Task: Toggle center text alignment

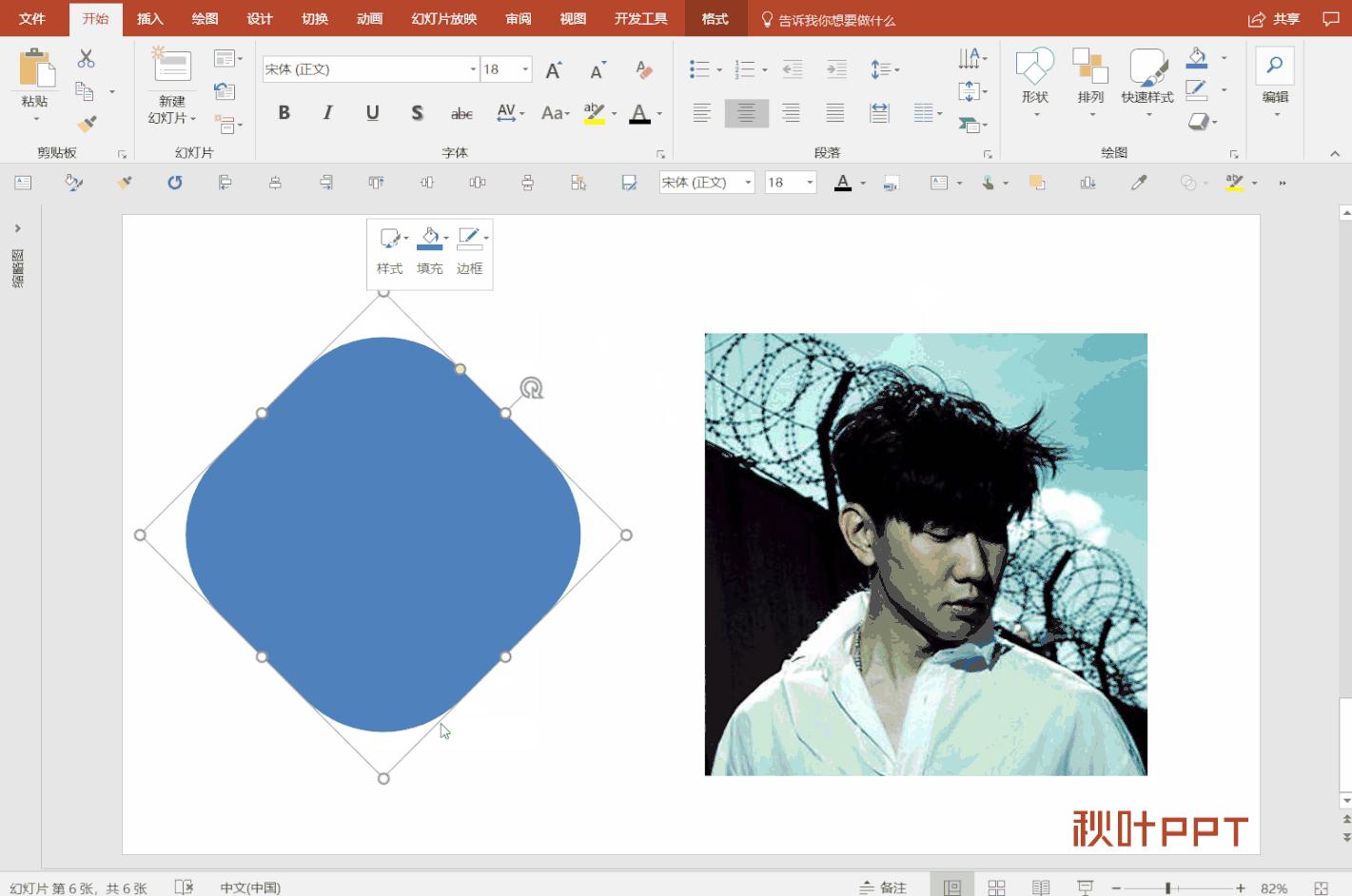Action: pos(746,113)
